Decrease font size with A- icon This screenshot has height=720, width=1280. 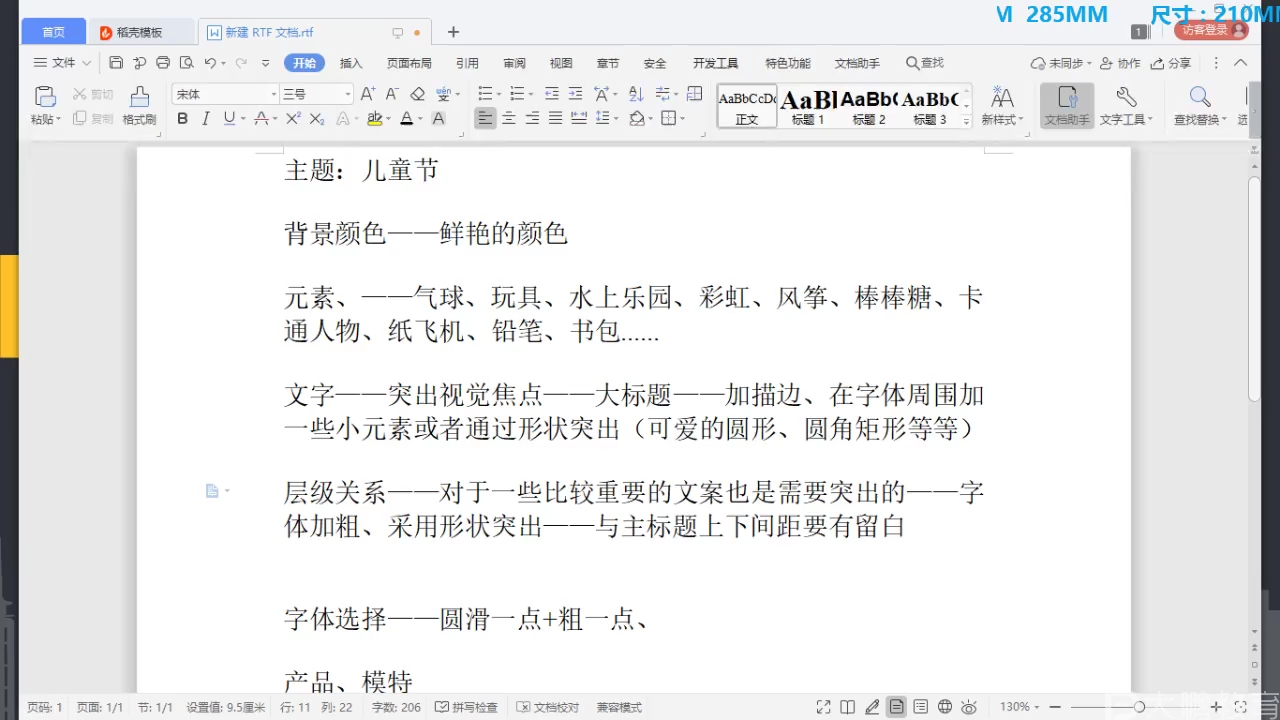(392, 94)
